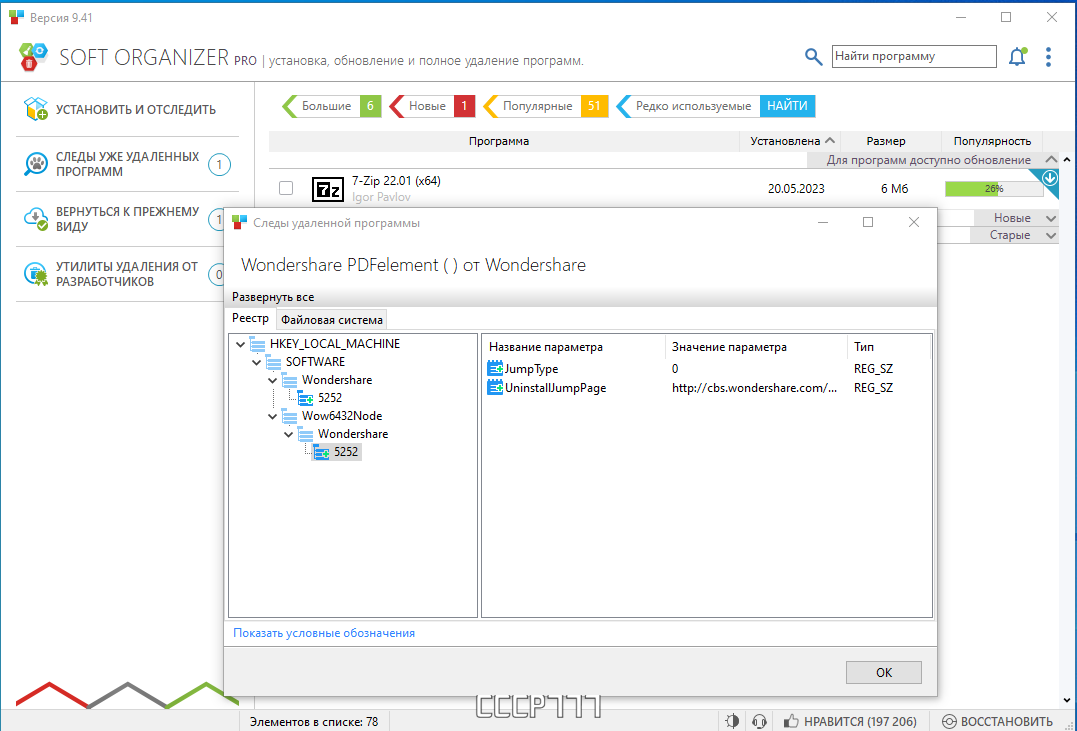Click the HKEY_LOCAL_MACHINE registry icon
The height and width of the screenshot is (731, 1077).
[x=258, y=344]
